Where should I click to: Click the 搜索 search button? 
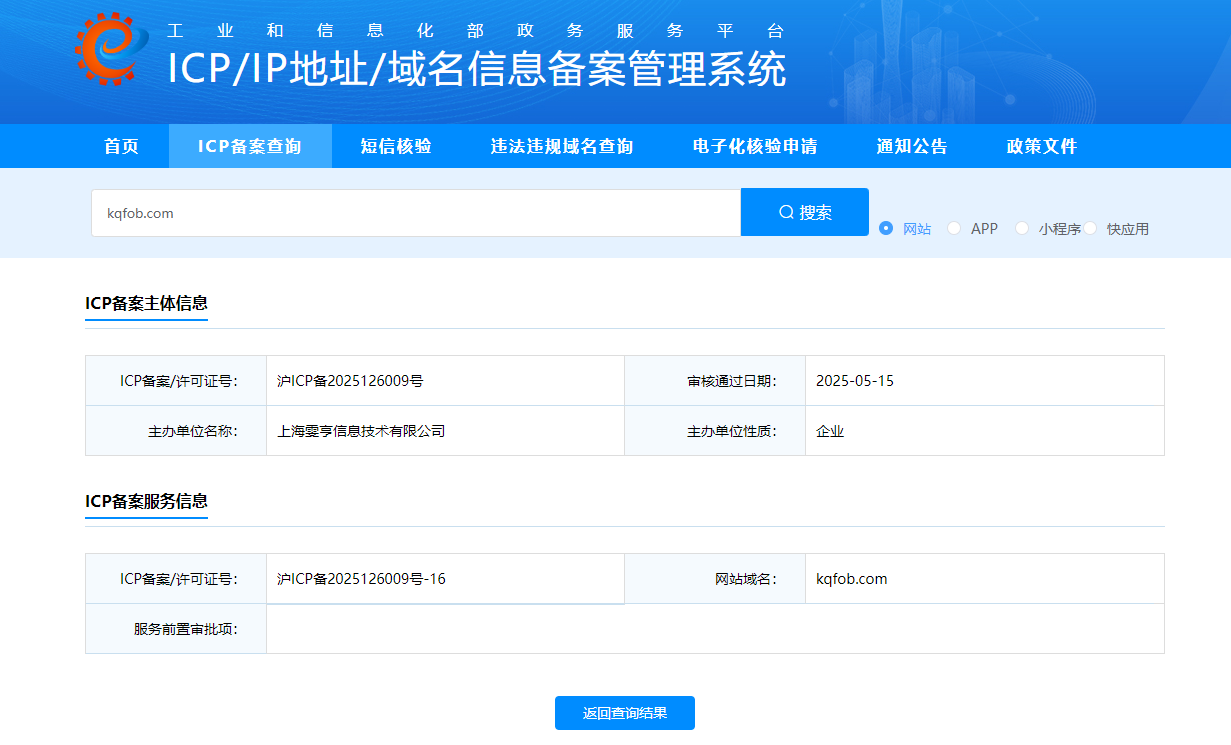[805, 212]
